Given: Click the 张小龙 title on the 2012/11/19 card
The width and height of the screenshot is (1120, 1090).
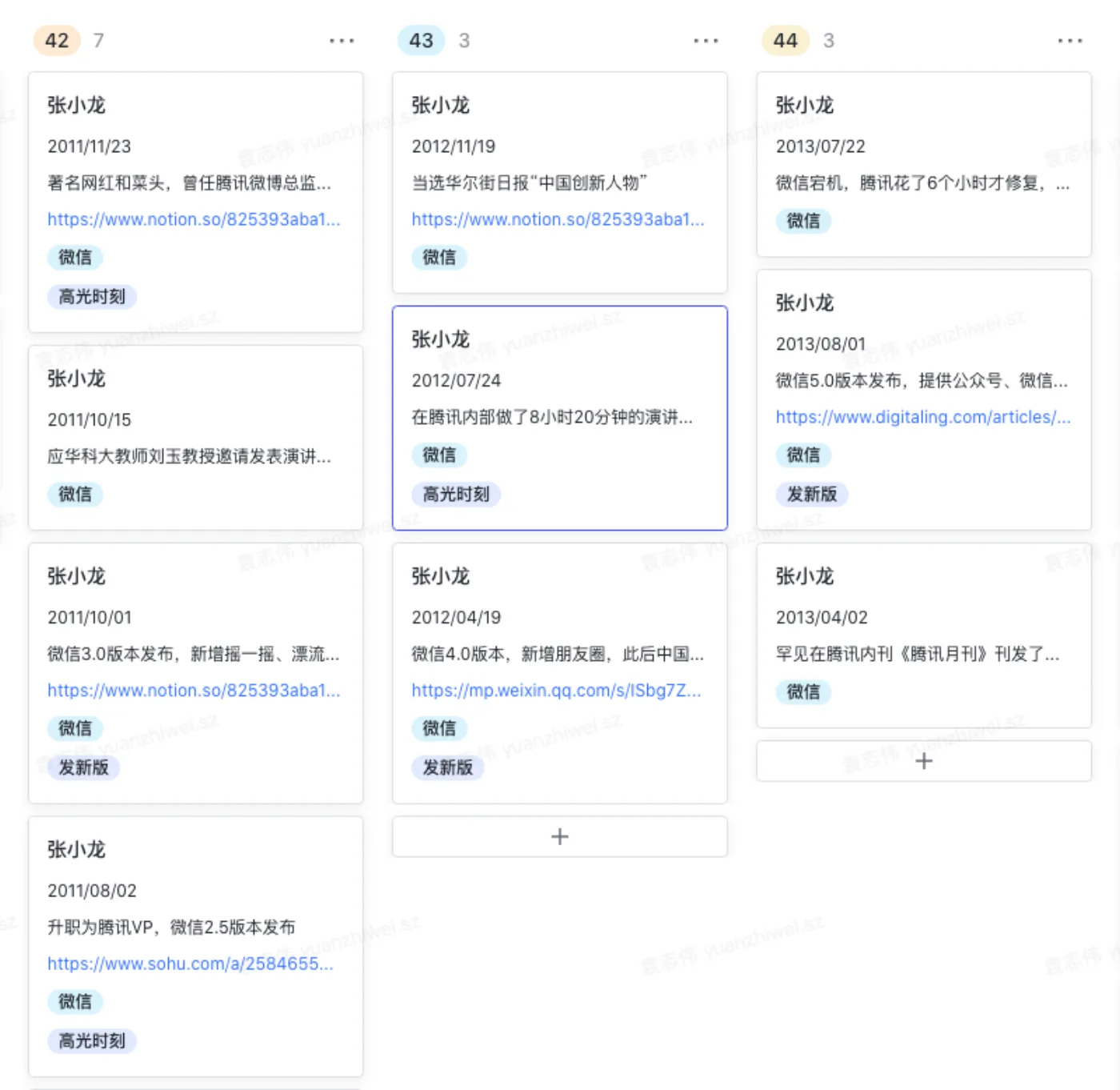Looking at the screenshot, I should 440,106.
